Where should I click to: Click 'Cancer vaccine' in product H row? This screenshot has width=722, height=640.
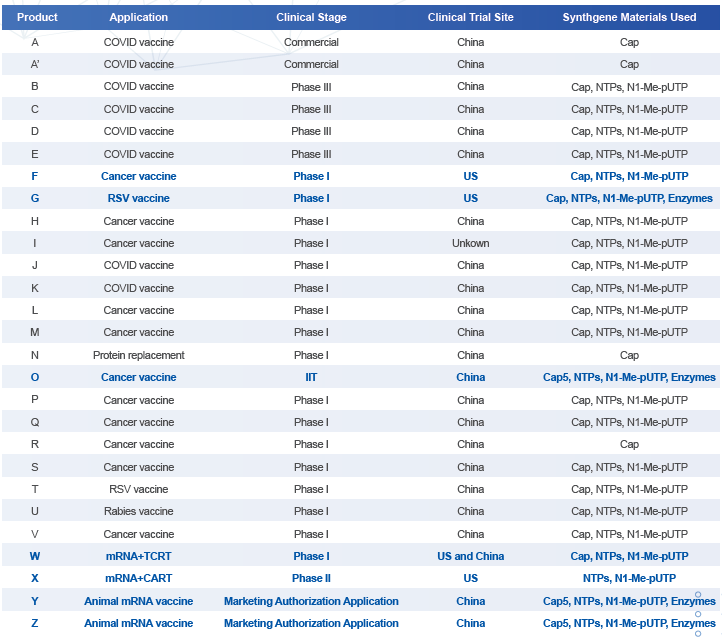click(139, 221)
